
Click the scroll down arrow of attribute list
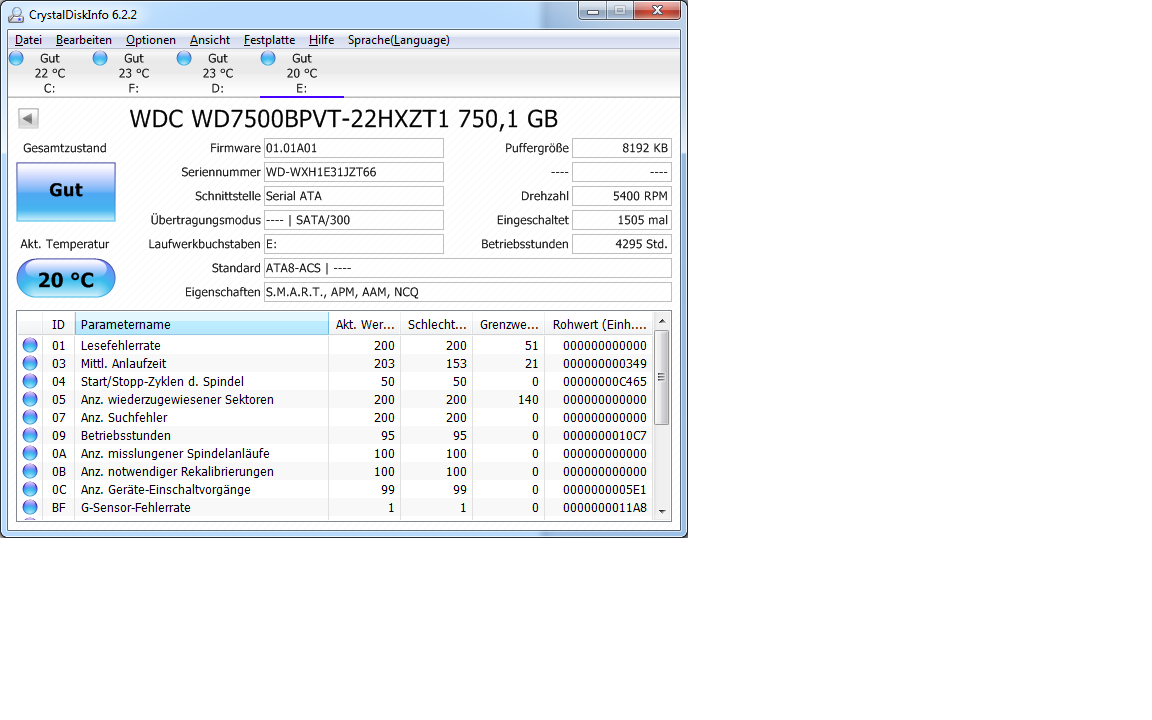coord(662,511)
